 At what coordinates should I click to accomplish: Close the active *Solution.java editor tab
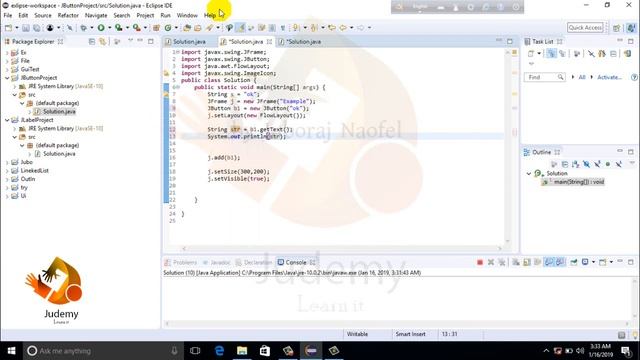click(x=269, y=42)
